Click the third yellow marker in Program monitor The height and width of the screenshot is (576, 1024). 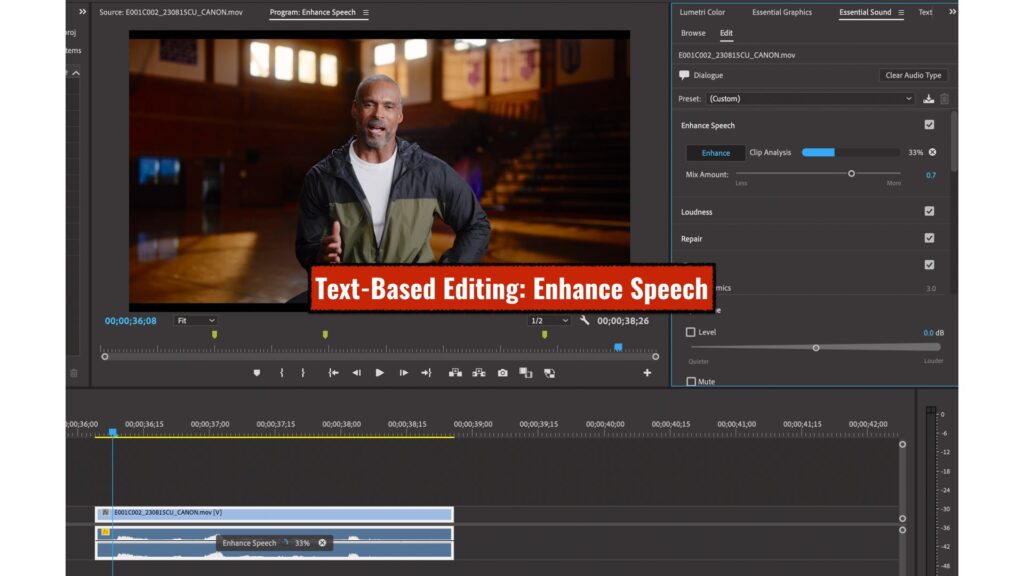pos(545,334)
